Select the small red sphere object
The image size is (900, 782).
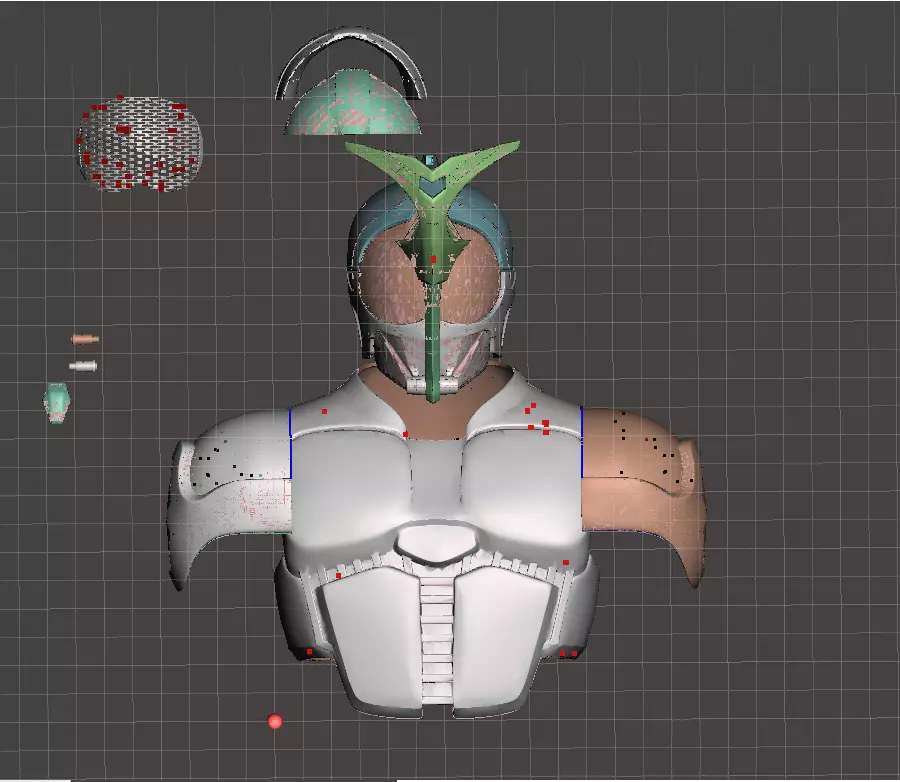(275, 721)
